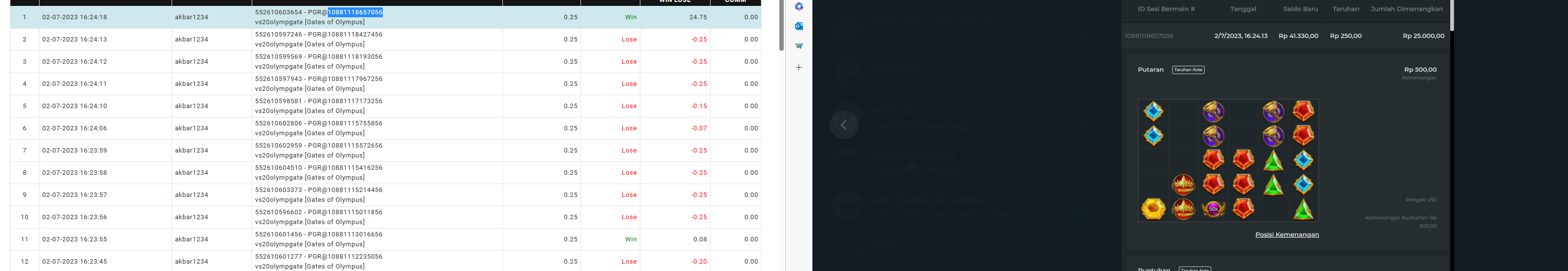The width and height of the screenshot is (1568, 271).
Task: Click the round back chevron button
Action: point(844,124)
